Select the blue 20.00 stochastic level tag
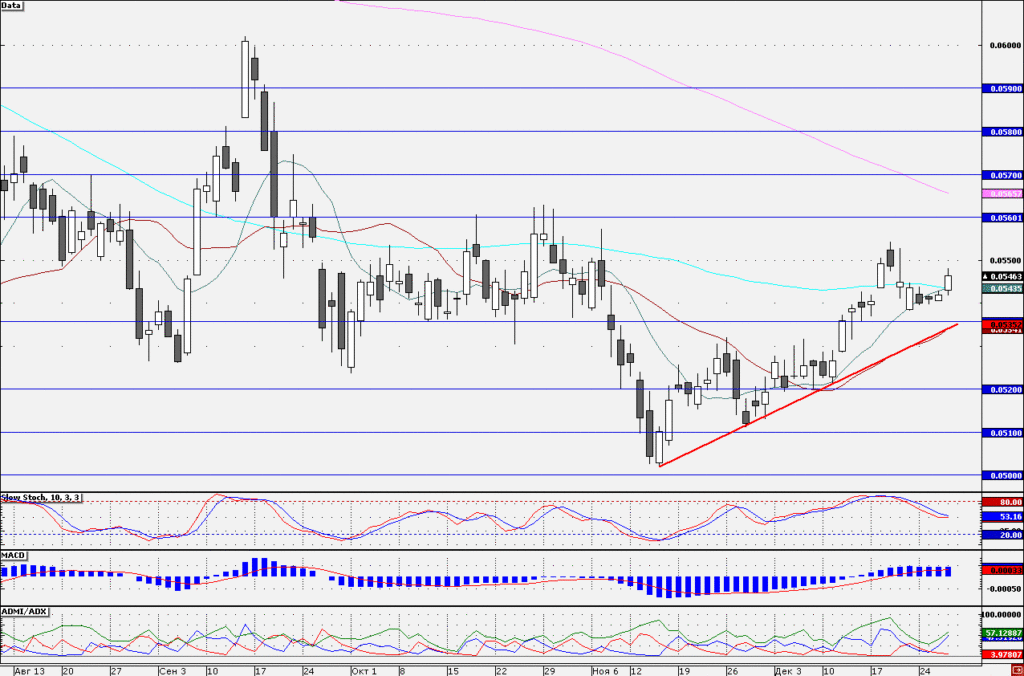This screenshot has height=676, width=1024. (x=1002, y=535)
